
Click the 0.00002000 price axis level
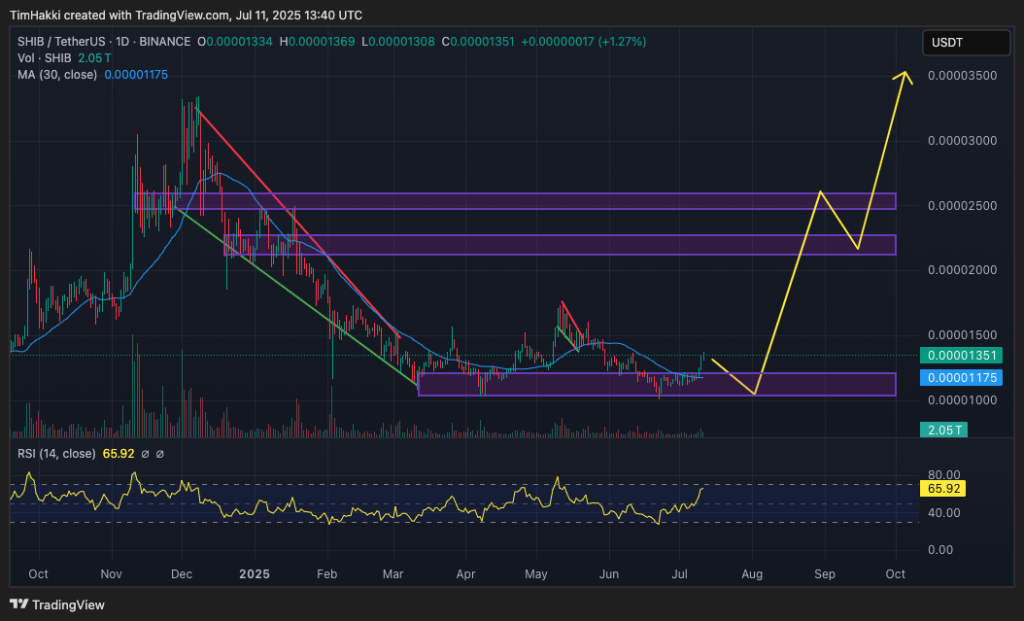(963, 270)
